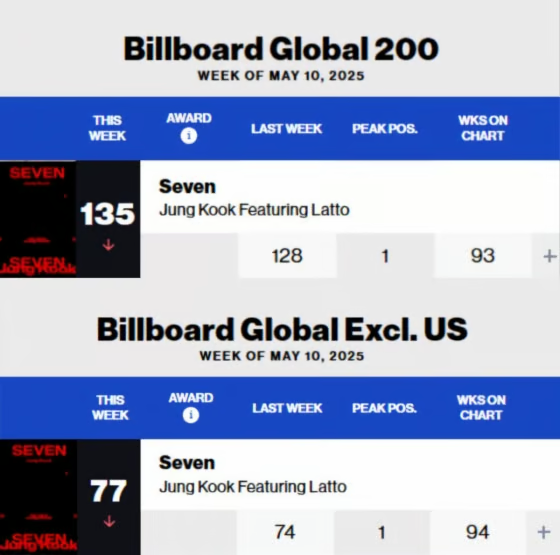This screenshot has width=560, height=555.
Task: Click the Award info icon in Global 200 header
Action: point(189,136)
